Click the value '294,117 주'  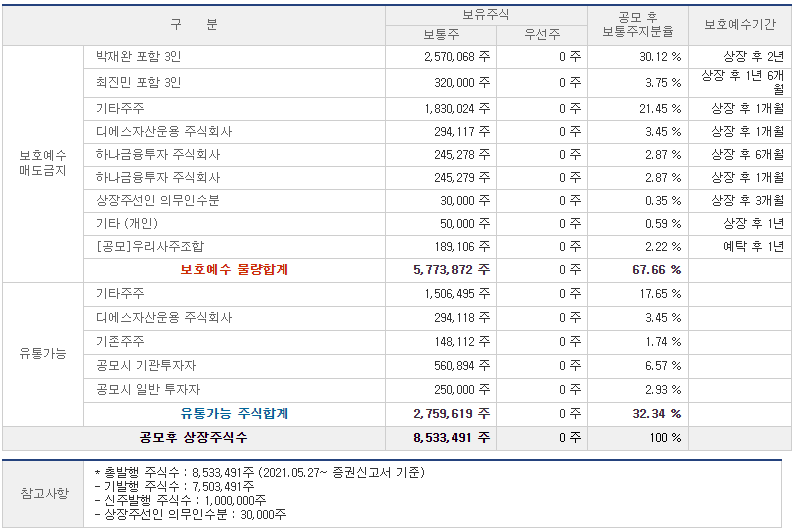(x=462, y=132)
